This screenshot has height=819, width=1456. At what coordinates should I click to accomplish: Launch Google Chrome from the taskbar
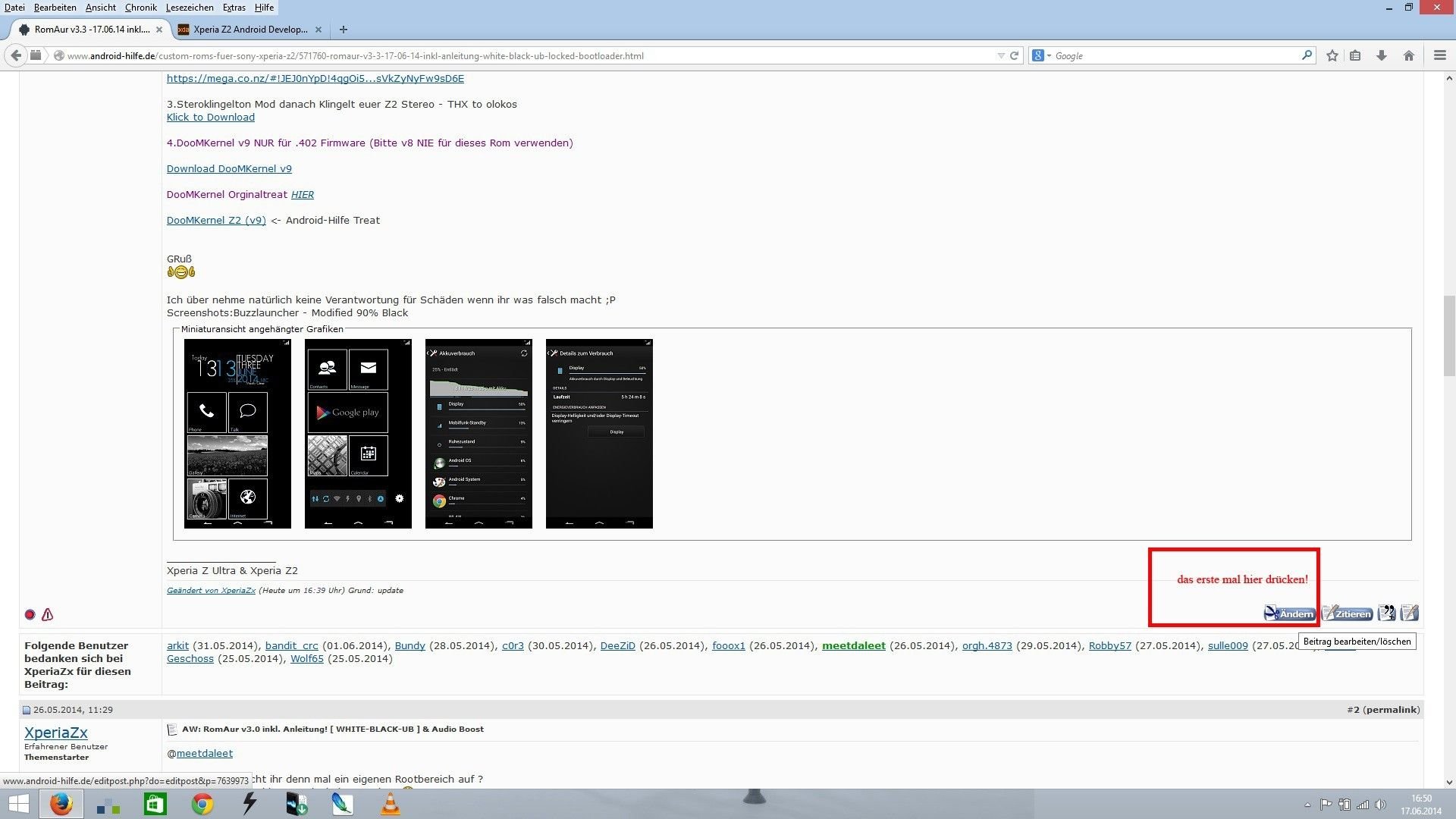(202, 804)
